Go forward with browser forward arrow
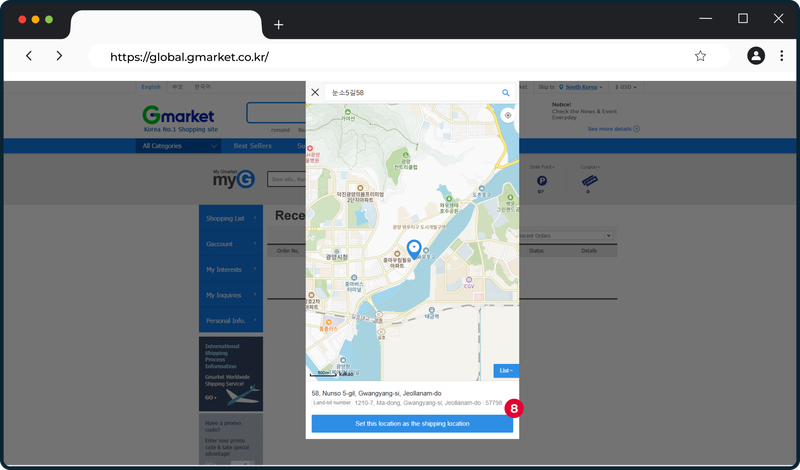The width and height of the screenshot is (800, 470). [59, 56]
